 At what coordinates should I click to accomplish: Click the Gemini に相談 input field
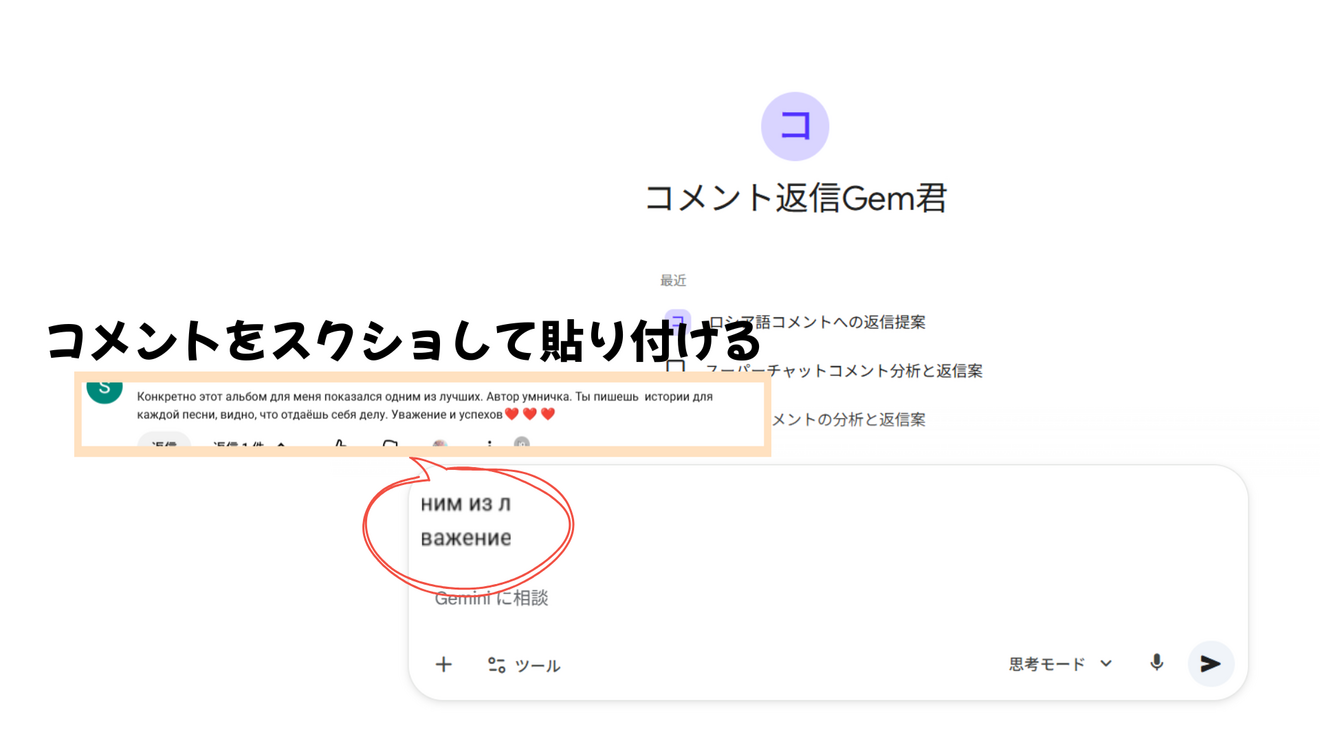(x=494, y=597)
